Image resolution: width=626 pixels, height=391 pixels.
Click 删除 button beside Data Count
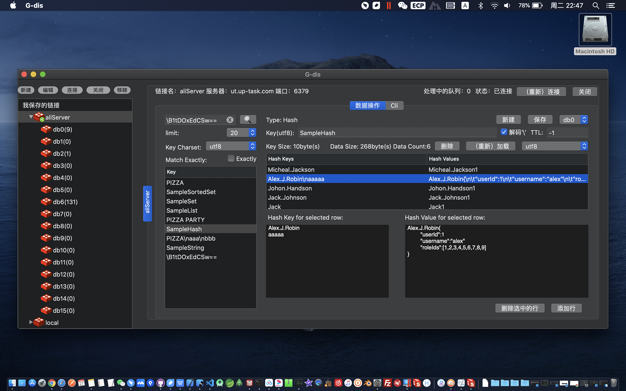click(x=447, y=146)
